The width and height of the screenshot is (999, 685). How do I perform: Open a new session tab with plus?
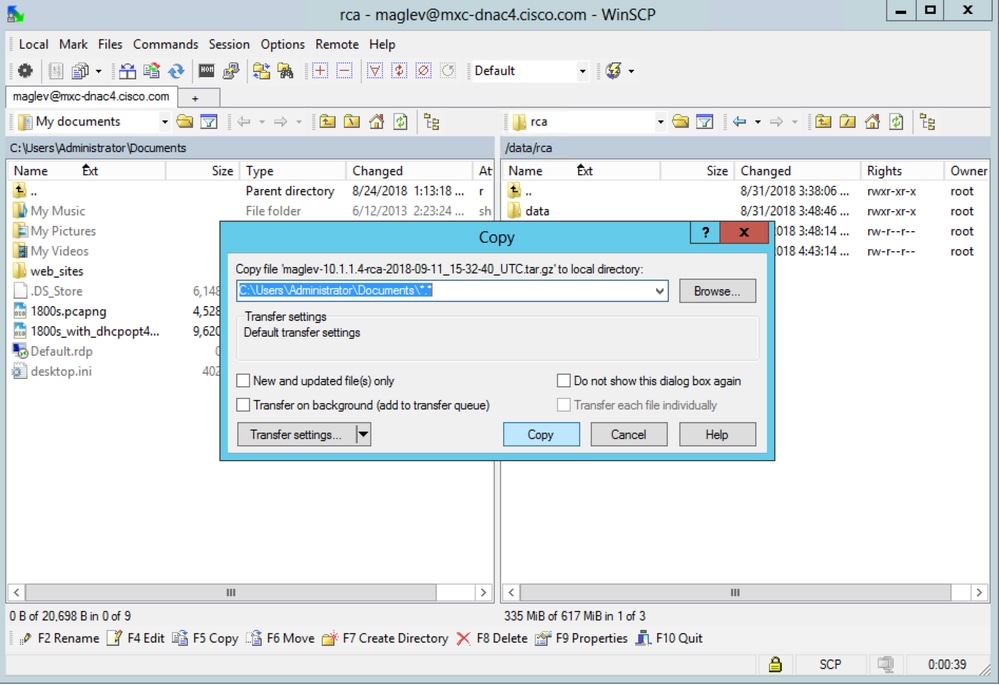tap(196, 98)
